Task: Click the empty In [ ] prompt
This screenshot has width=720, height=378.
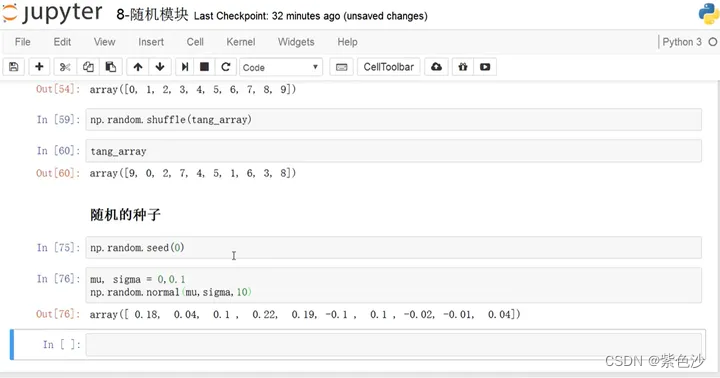Action: (x=62, y=344)
